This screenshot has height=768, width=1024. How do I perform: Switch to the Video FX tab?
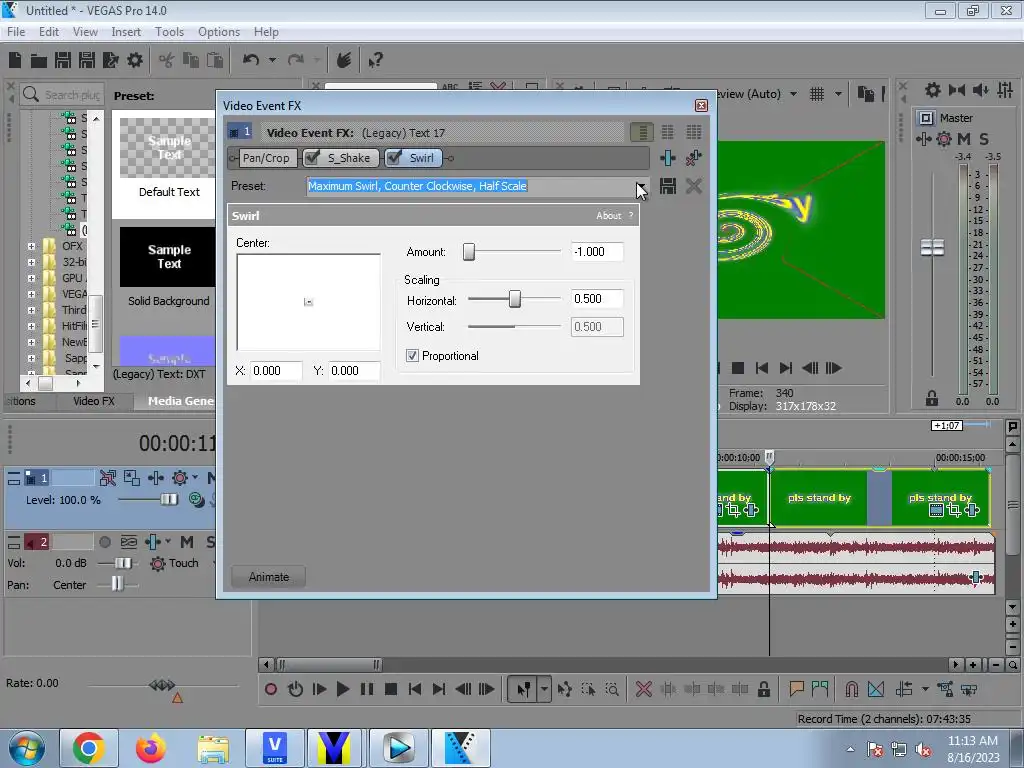[x=93, y=401]
